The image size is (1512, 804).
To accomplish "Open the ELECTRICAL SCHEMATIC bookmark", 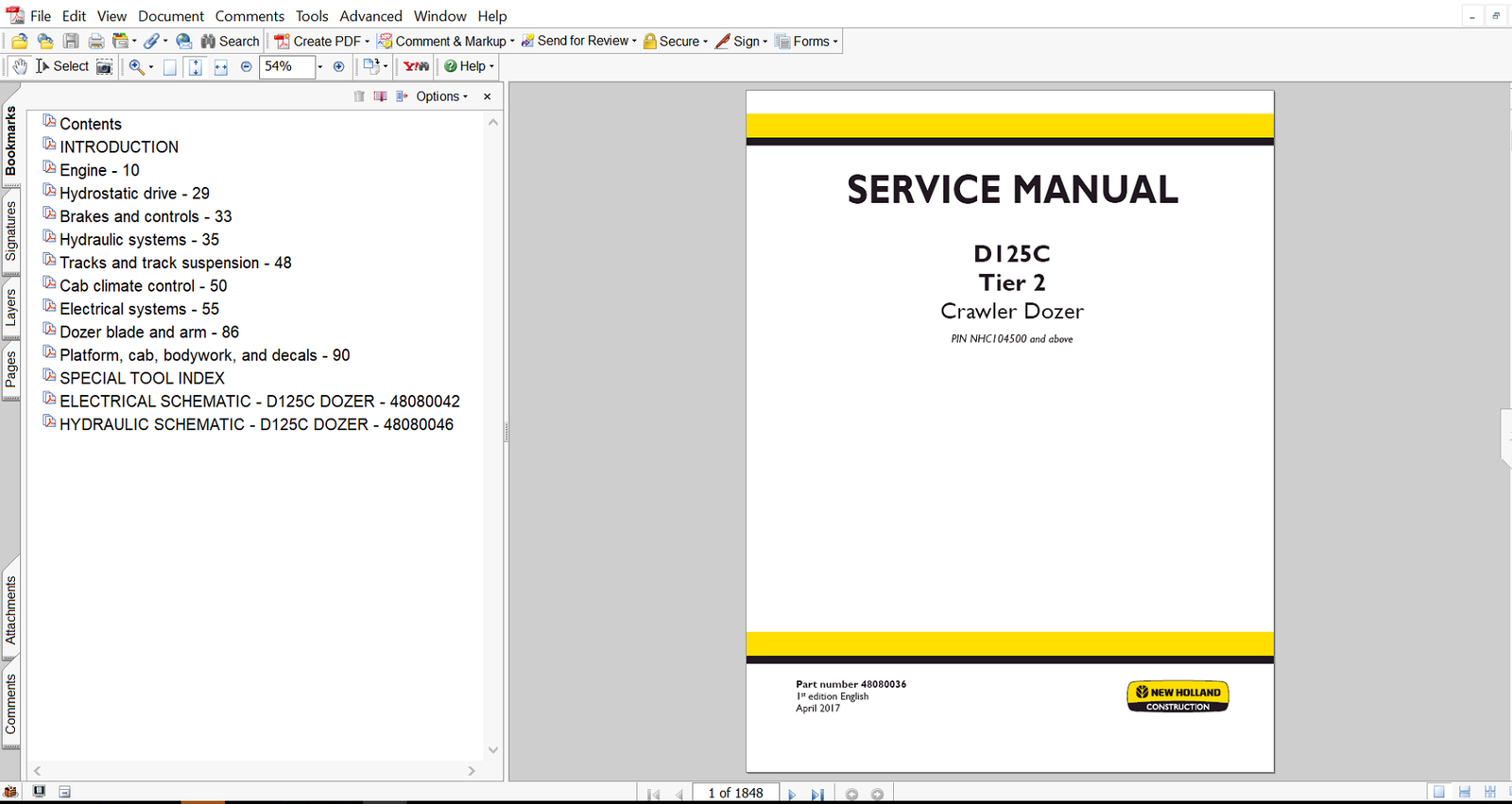I will tap(259, 402).
